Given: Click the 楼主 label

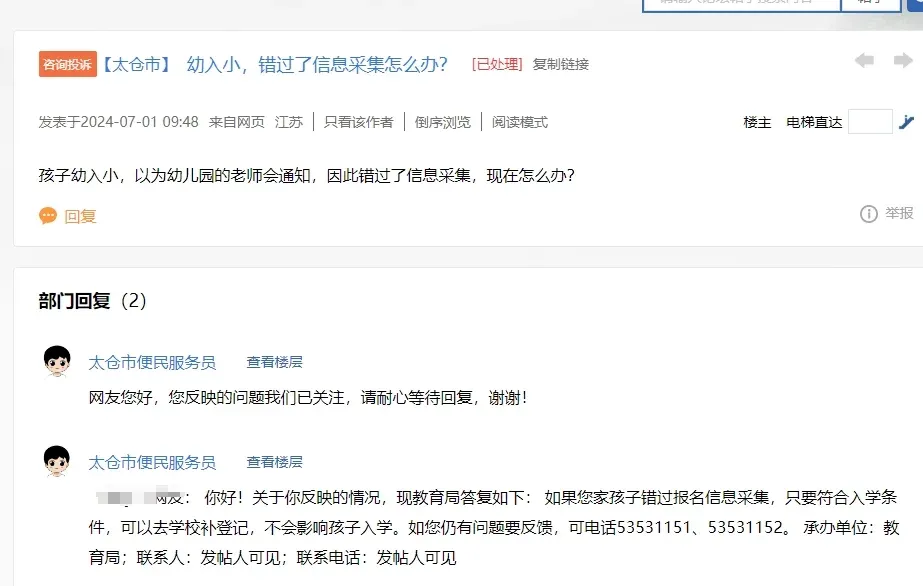Looking at the screenshot, I should [x=757, y=122].
